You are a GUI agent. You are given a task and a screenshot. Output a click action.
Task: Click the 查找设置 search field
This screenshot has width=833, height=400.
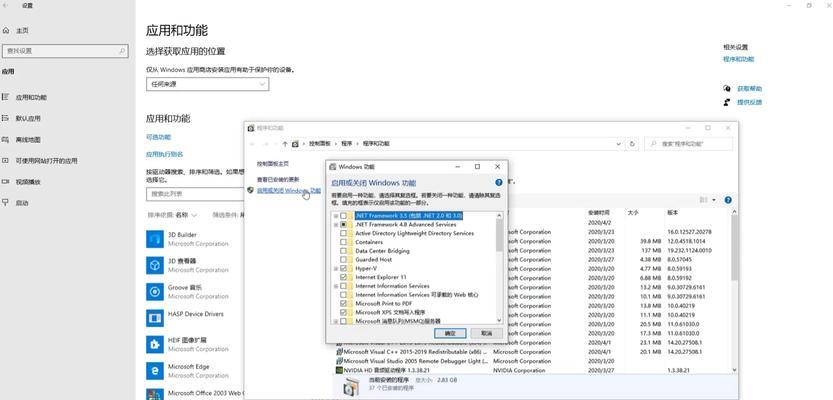[65, 51]
